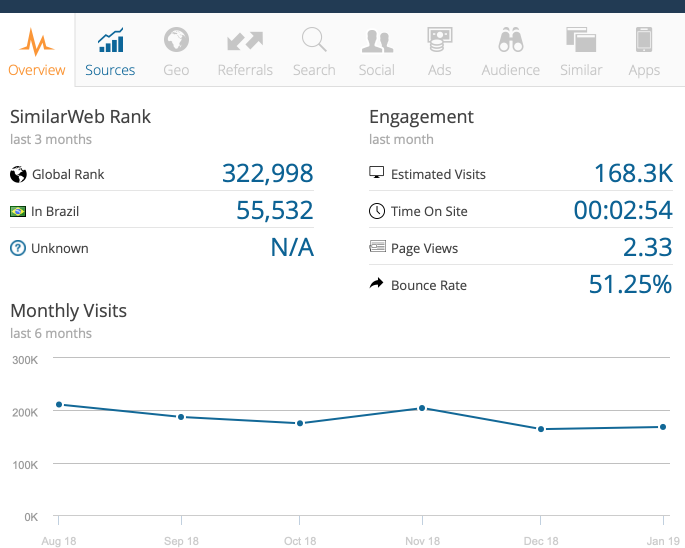
Task: Switch to the Social tab label
Action: (377, 70)
